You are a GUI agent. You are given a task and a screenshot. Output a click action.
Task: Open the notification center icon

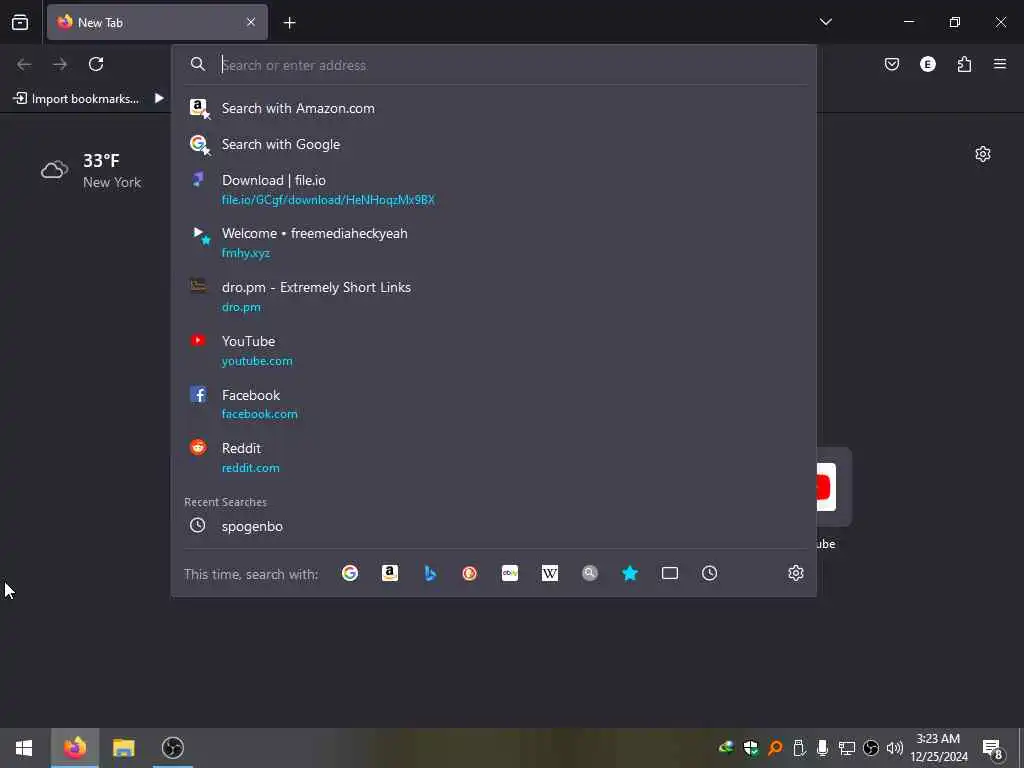click(x=993, y=748)
